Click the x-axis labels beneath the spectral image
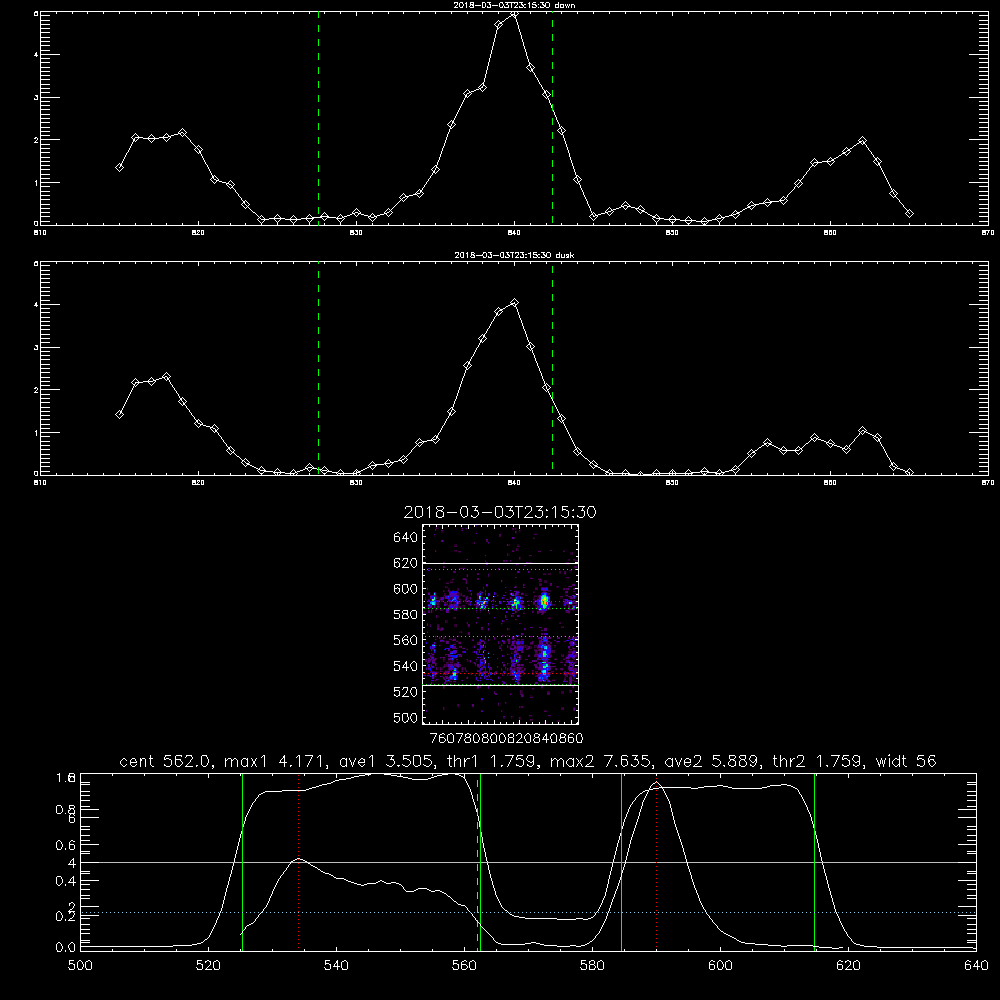The height and width of the screenshot is (1000, 1000). pyautogui.click(x=506, y=739)
